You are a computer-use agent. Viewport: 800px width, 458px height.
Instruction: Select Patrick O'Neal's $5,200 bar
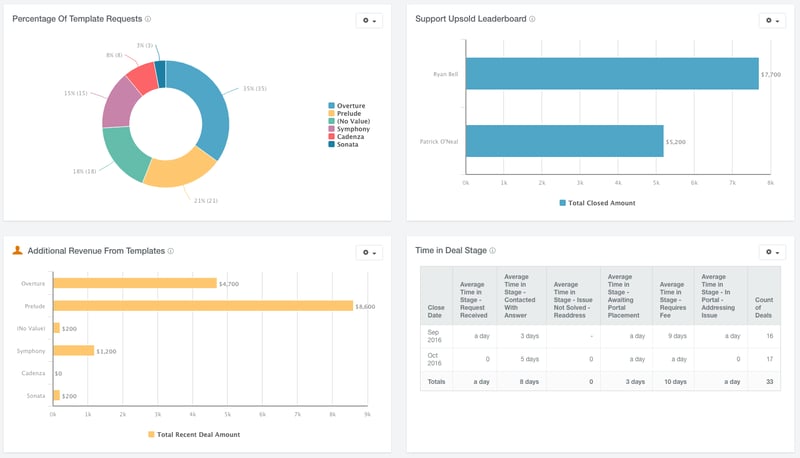(x=563, y=141)
